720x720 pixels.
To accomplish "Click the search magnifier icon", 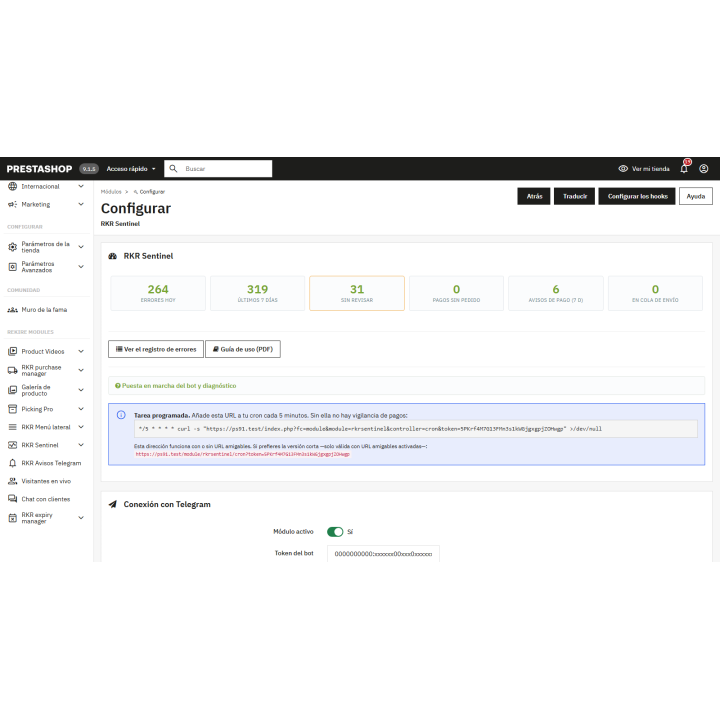I will tap(173, 169).
